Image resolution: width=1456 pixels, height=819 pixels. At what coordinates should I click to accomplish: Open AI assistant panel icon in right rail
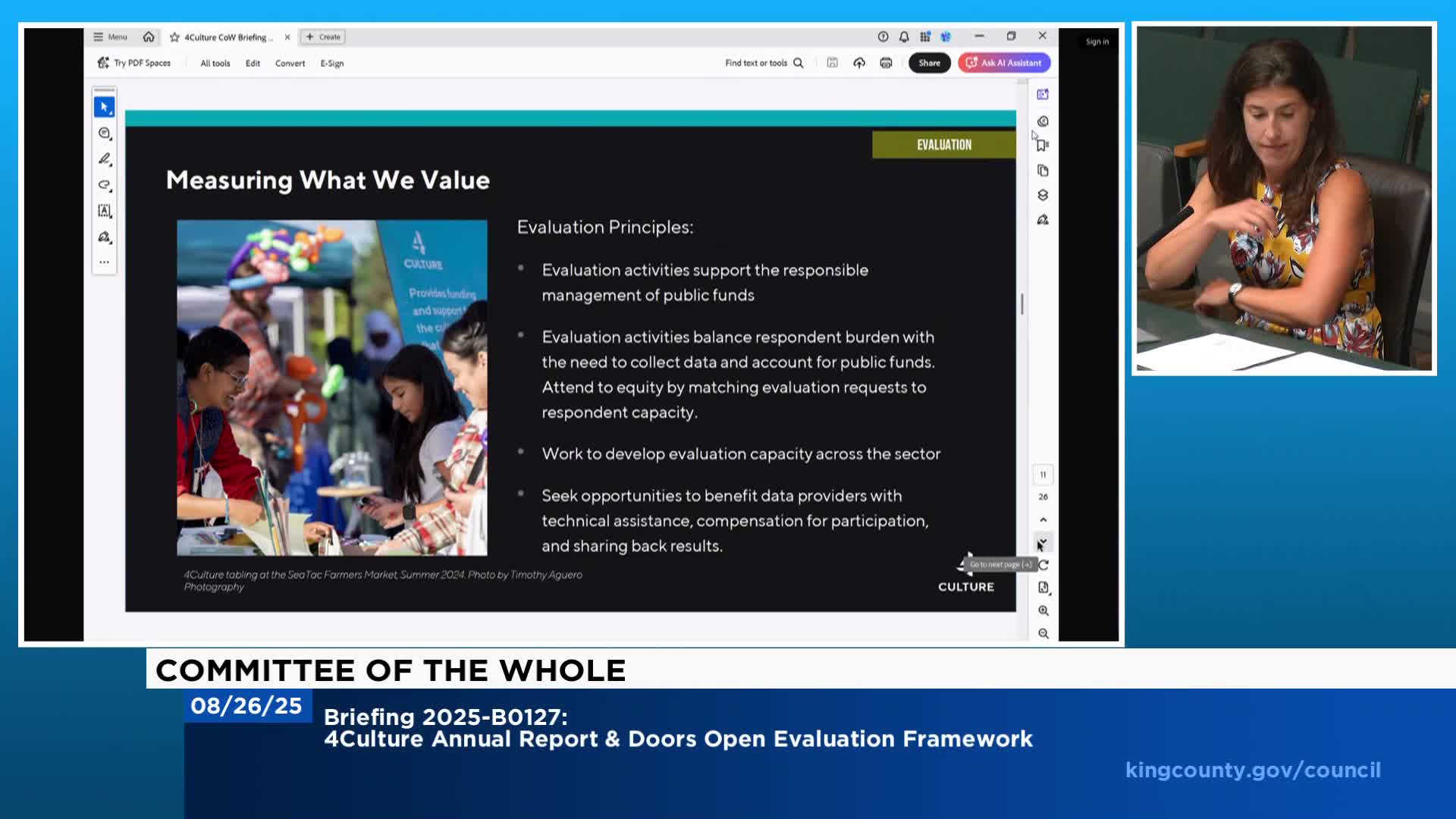click(x=1043, y=94)
